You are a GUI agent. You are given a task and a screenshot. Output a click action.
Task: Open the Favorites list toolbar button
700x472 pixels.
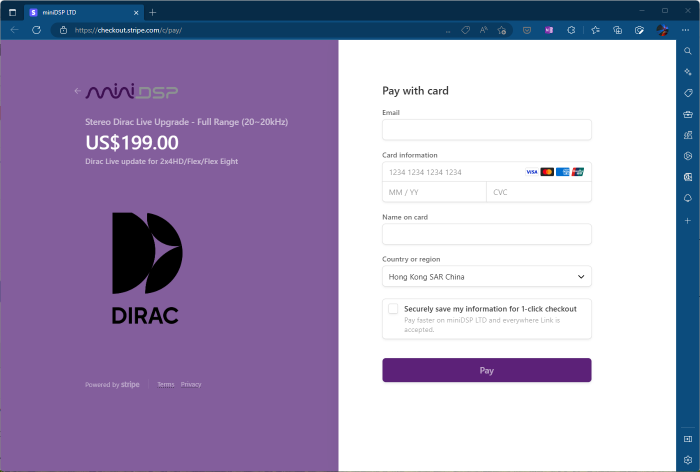click(596, 30)
